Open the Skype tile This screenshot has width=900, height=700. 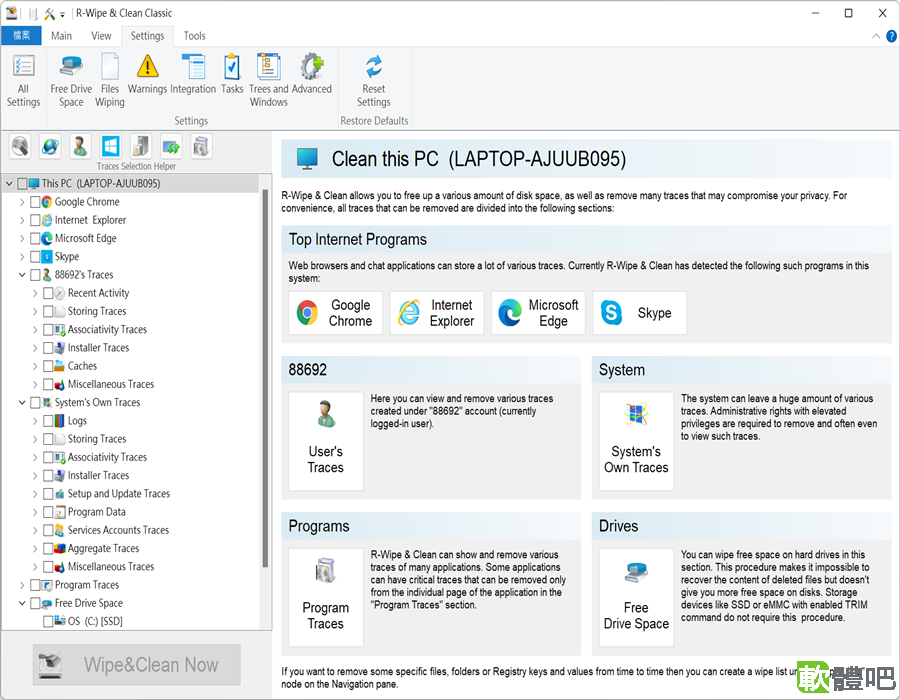point(639,313)
